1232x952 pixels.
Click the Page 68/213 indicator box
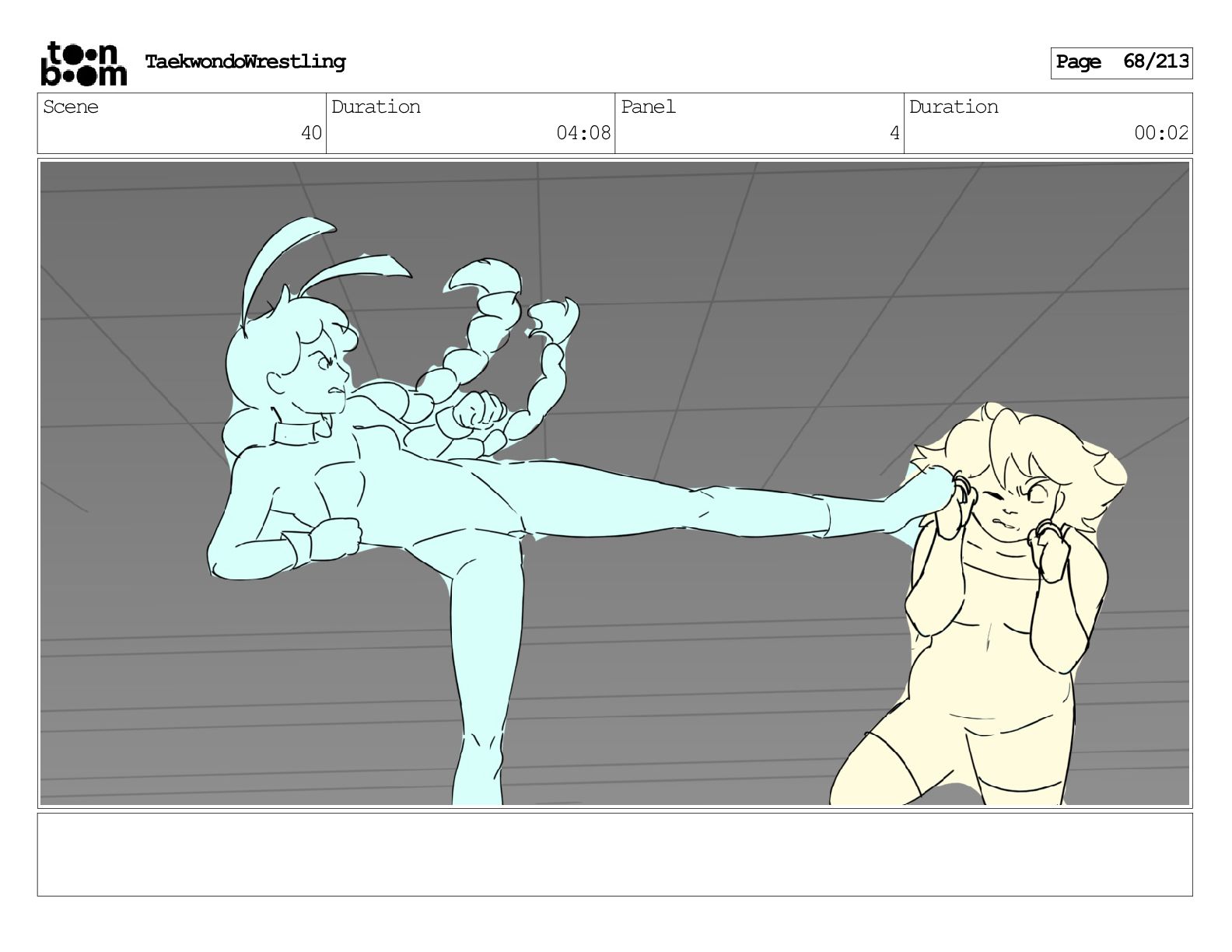(x=1122, y=62)
